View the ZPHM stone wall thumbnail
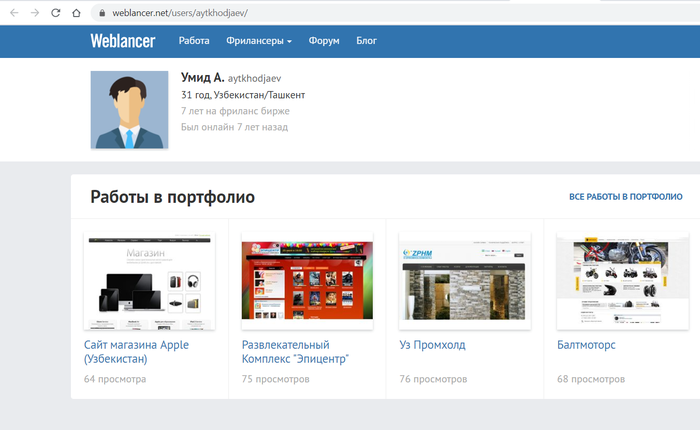The height and width of the screenshot is (430, 700). point(465,281)
